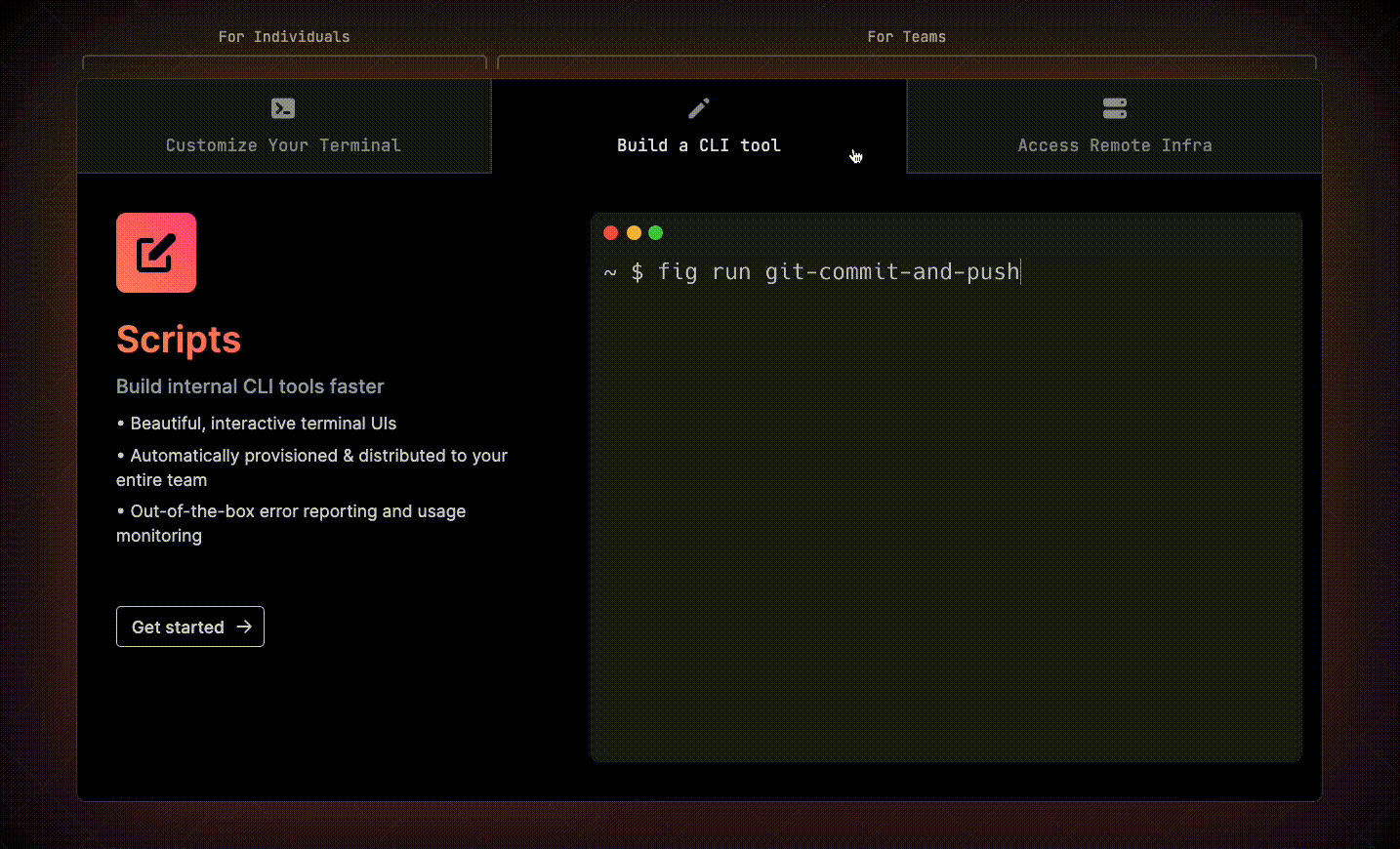Click the 'Automatically provisioned & distributed' bullet

click(x=312, y=467)
